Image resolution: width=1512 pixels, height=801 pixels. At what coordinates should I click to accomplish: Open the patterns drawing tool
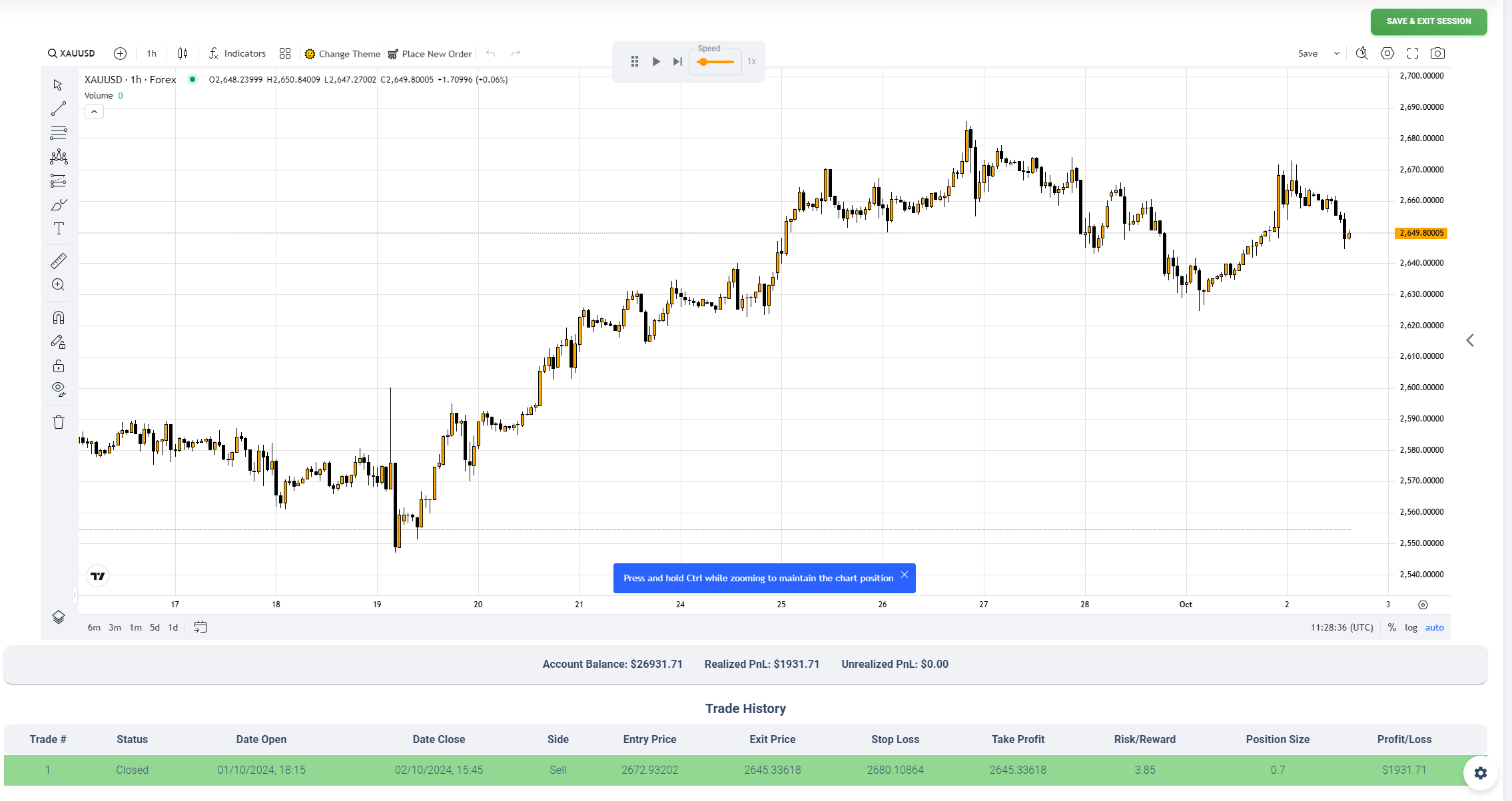58,156
